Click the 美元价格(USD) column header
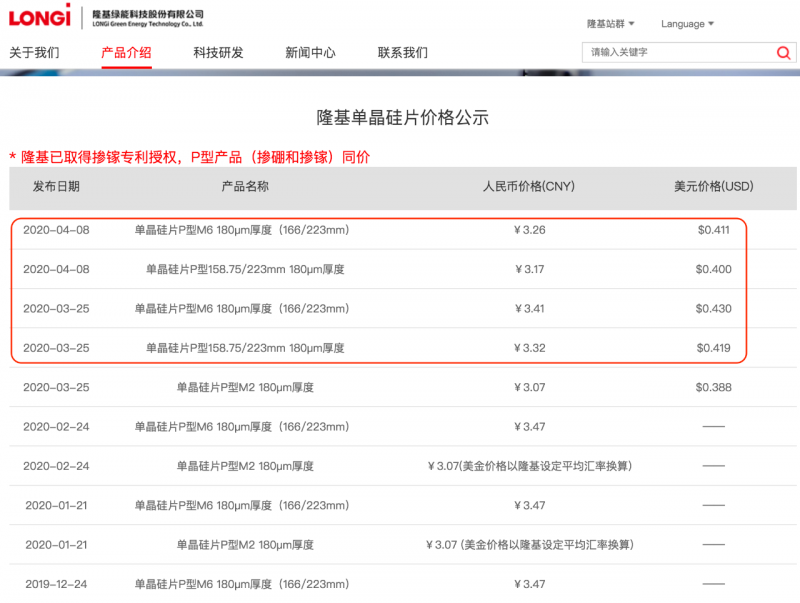Screen dimensions: 800x603 click(713, 187)
